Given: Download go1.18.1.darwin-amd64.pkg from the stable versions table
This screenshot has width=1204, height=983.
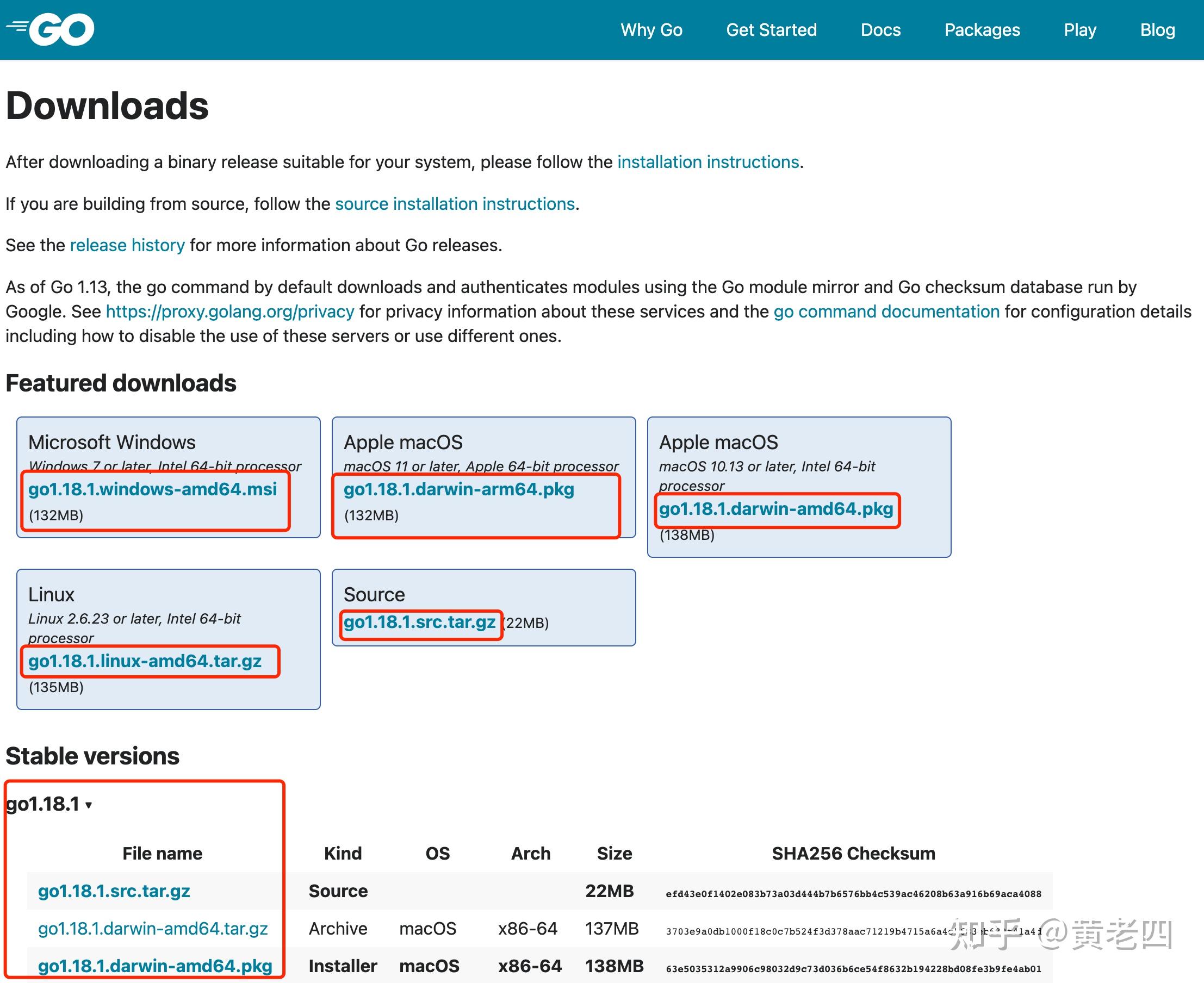Looking at the screenshot, I should 155,966.
